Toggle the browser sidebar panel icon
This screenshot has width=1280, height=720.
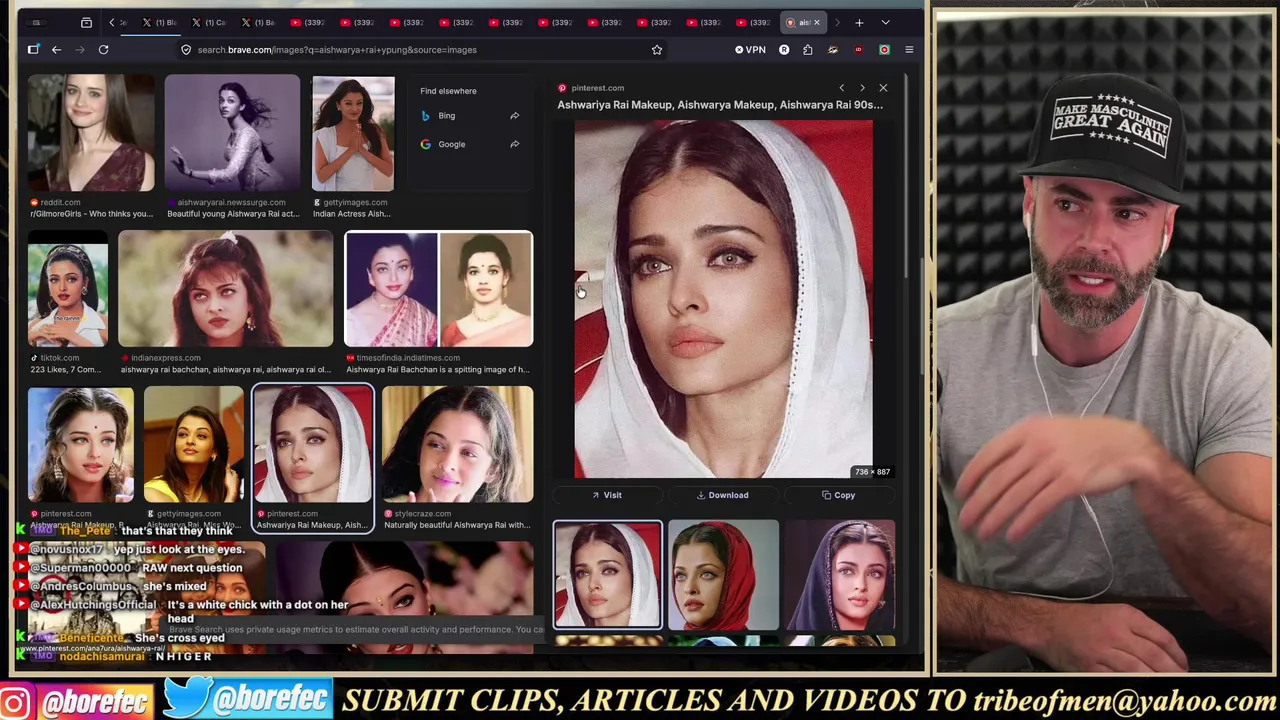pyautogui.click(x=33, y=49)
